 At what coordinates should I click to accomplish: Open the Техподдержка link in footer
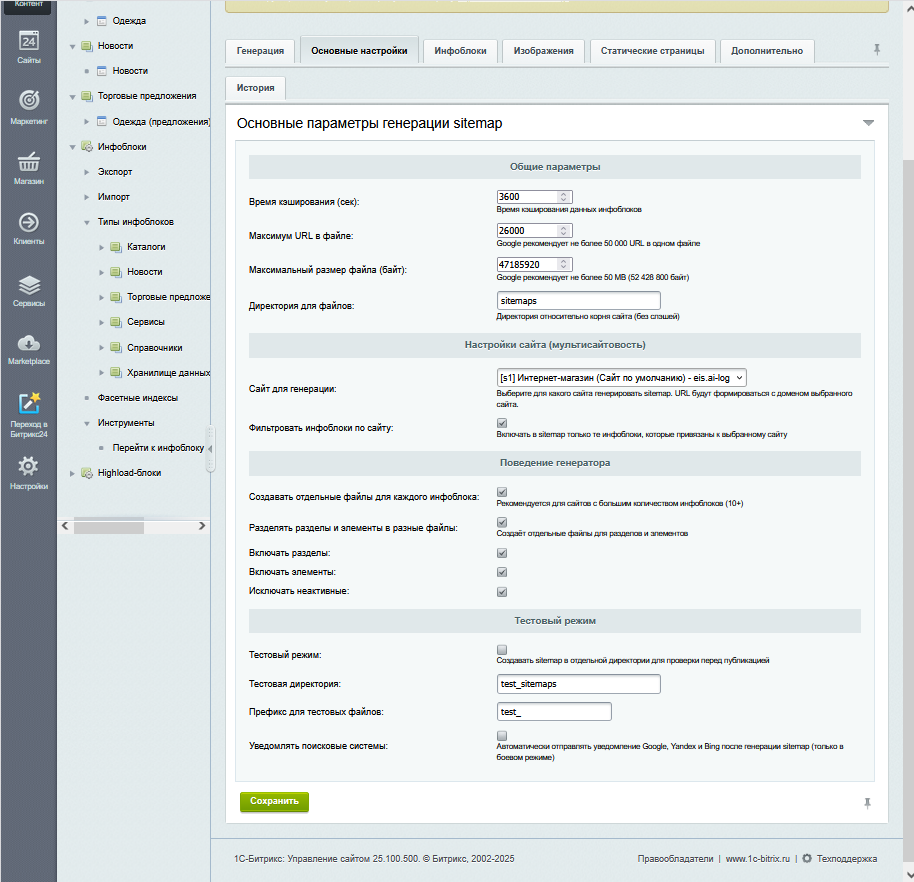tap(846, 858)
